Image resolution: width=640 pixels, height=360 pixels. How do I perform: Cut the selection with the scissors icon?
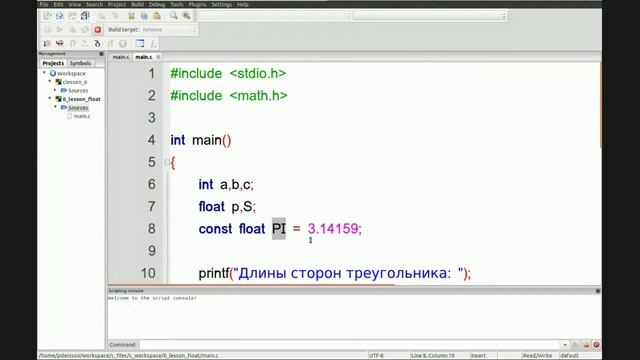131,16
